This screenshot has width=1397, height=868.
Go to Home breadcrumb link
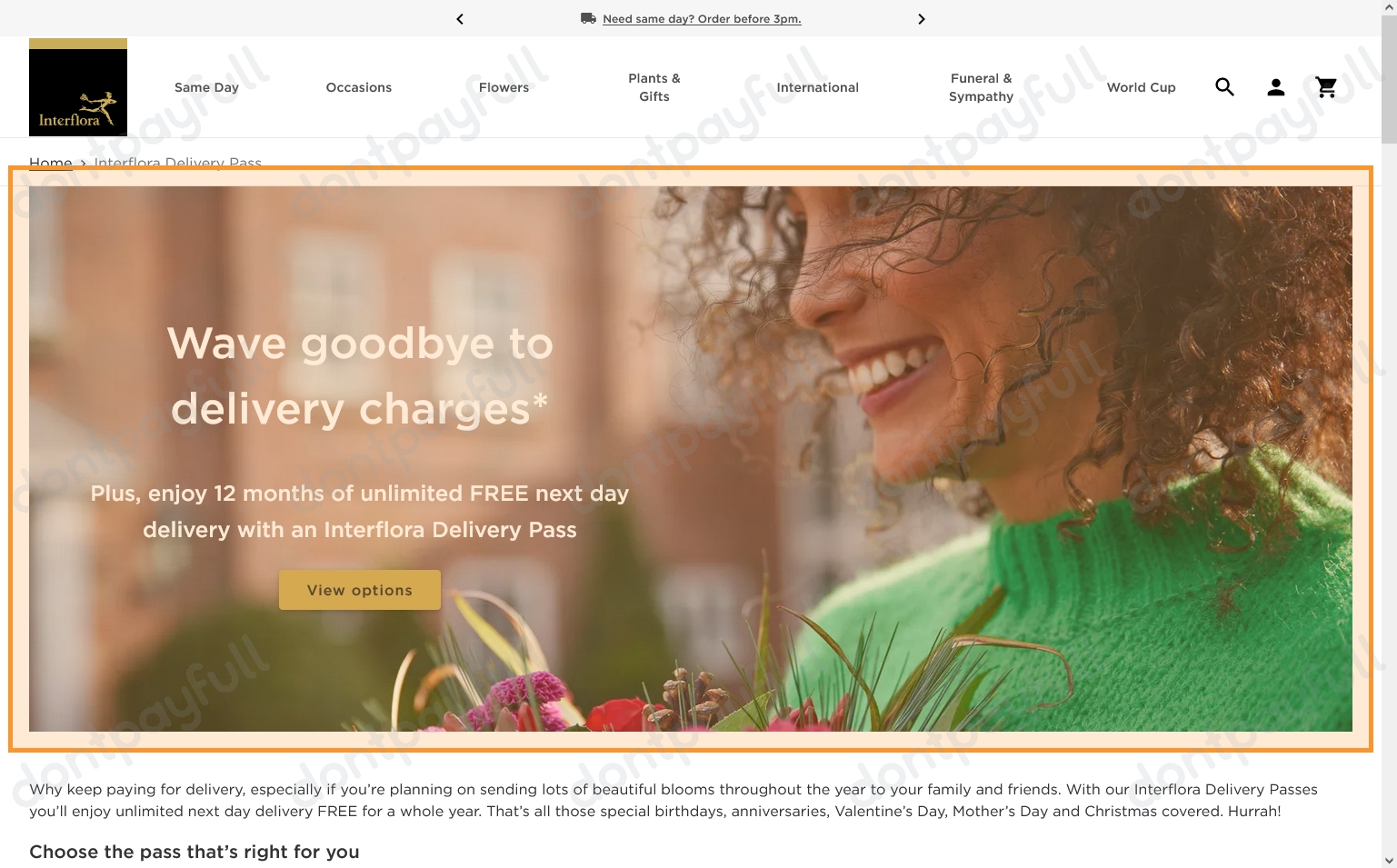coord(51,164)
